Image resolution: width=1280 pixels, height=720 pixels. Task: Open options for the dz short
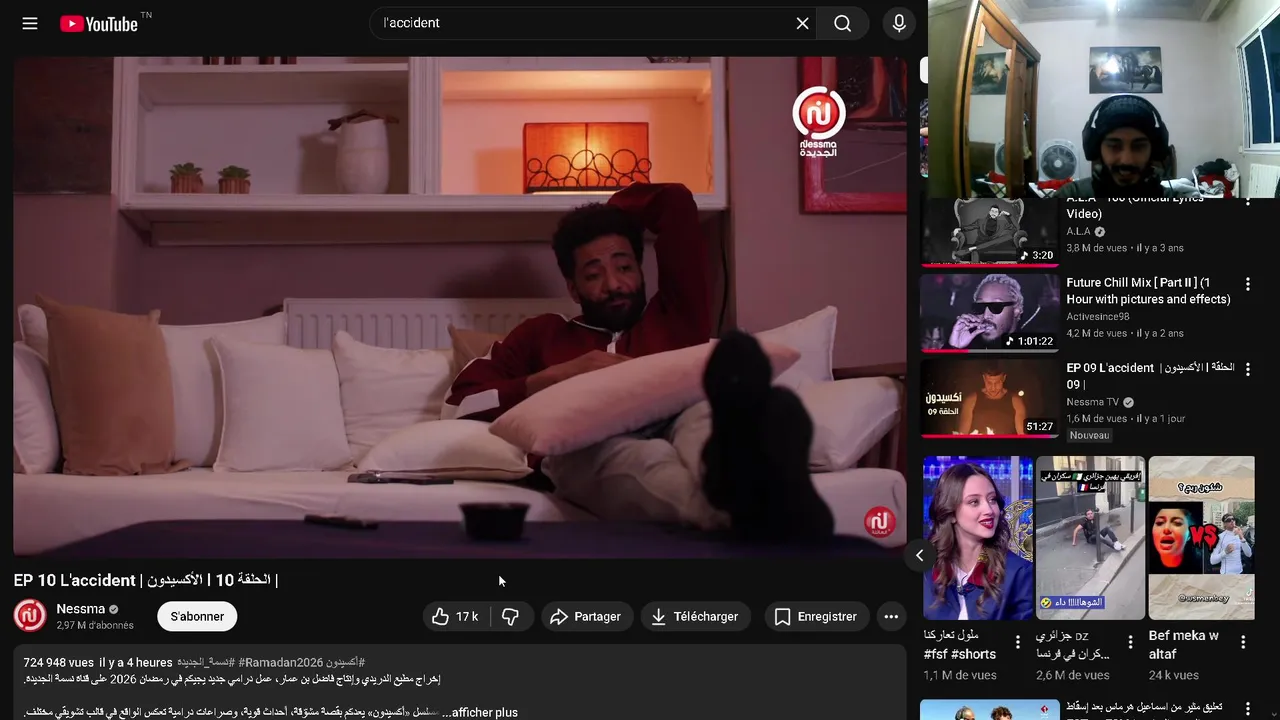1131,643
